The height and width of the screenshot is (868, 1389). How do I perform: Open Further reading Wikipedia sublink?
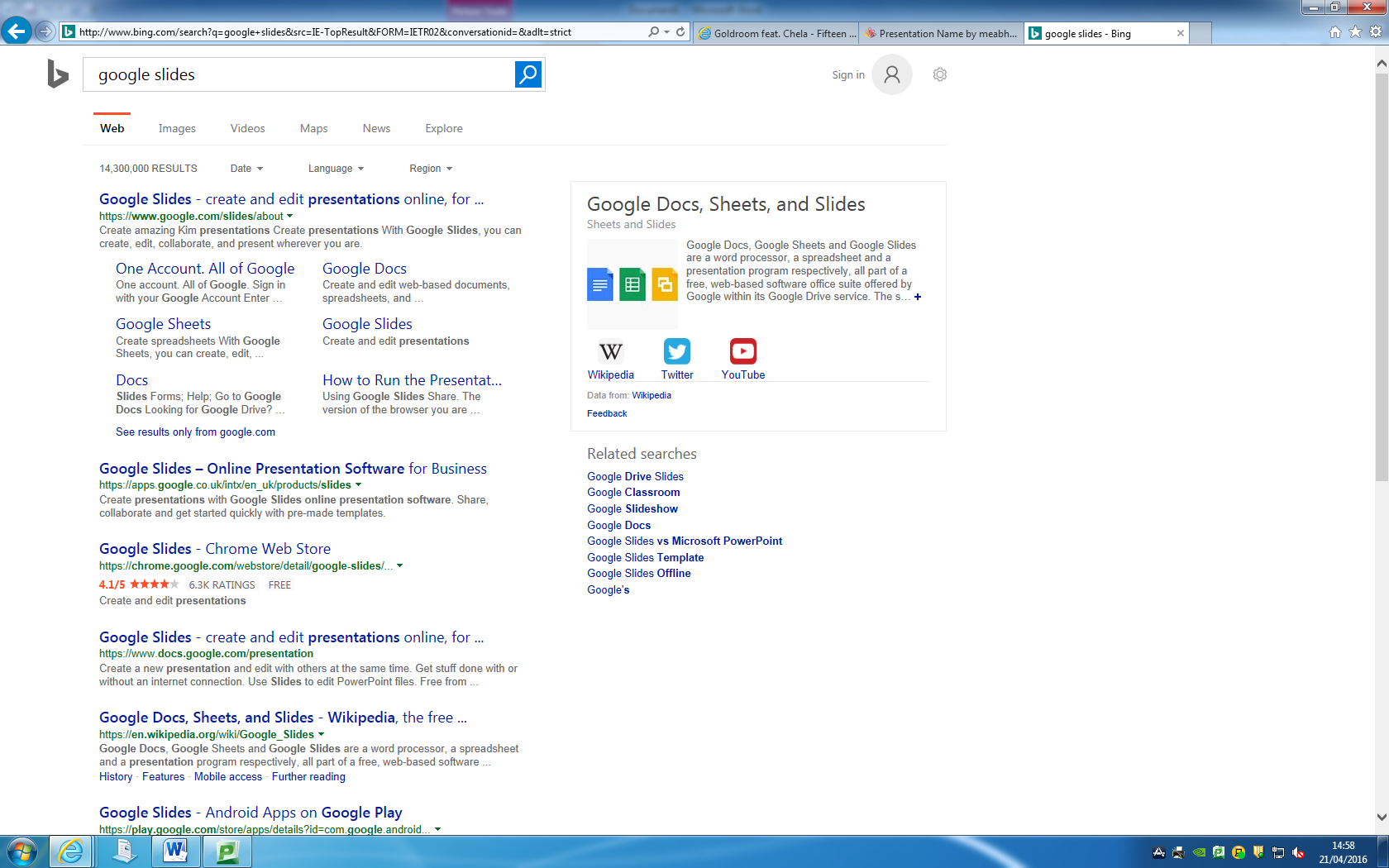[308, 777]
